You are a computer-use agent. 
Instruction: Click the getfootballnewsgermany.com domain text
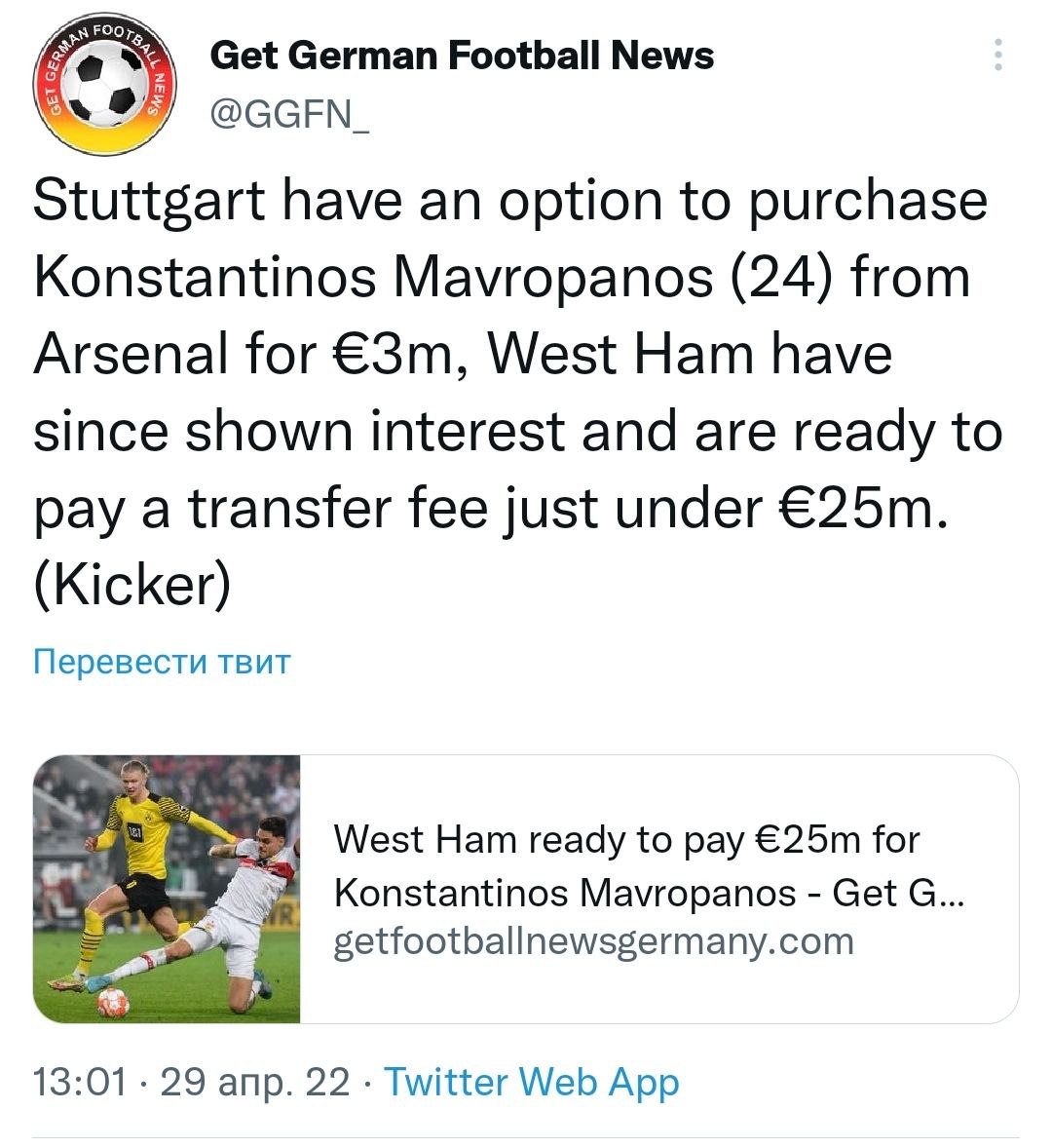593,941
